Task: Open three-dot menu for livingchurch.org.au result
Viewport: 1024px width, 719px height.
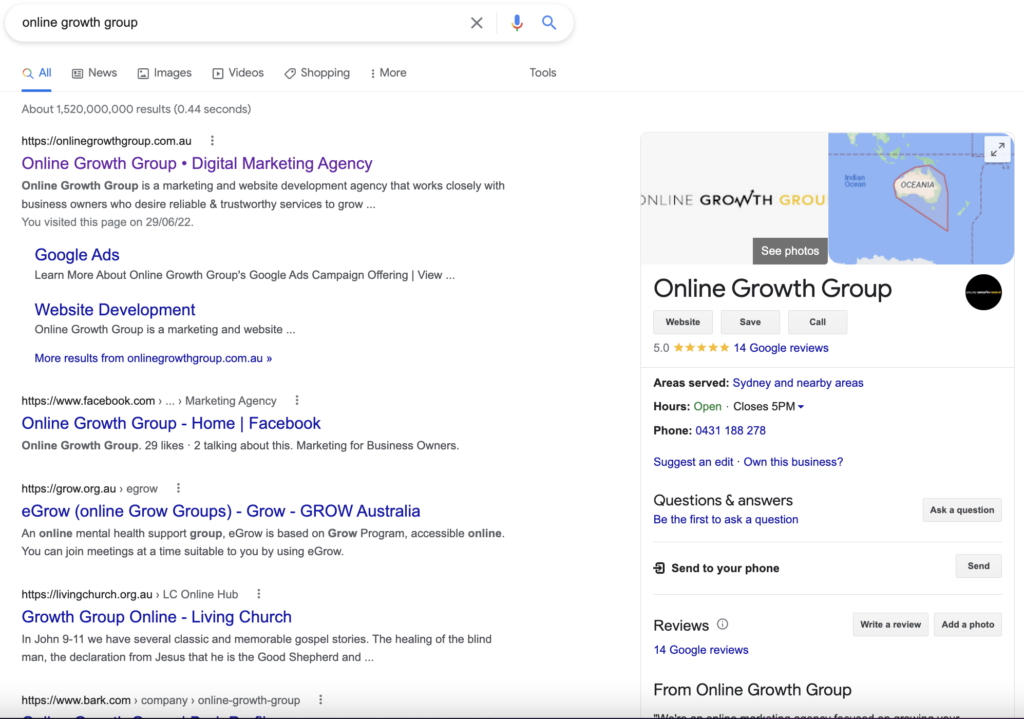Action: 259,594
